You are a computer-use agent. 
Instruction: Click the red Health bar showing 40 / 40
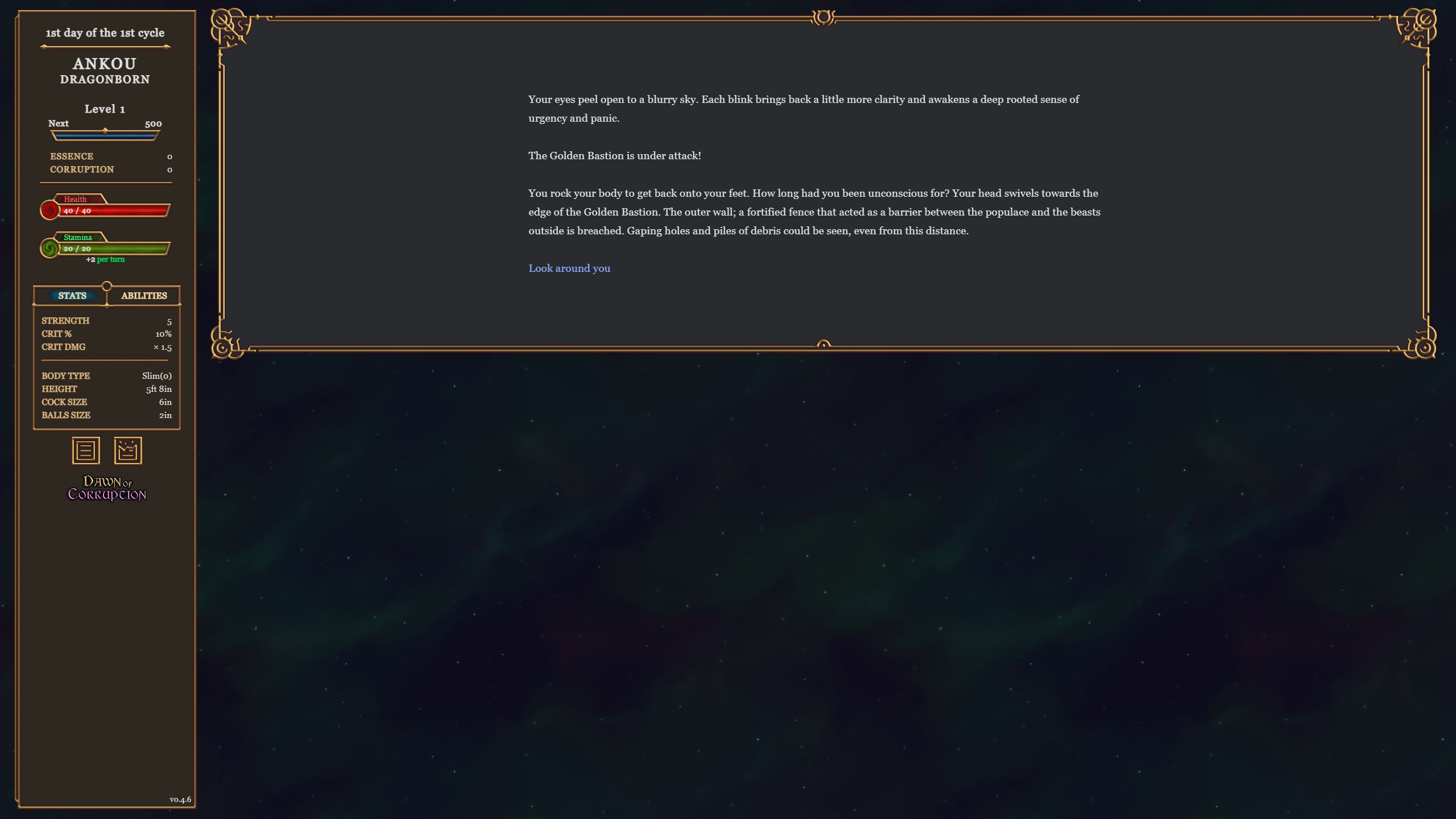point(114,211)
